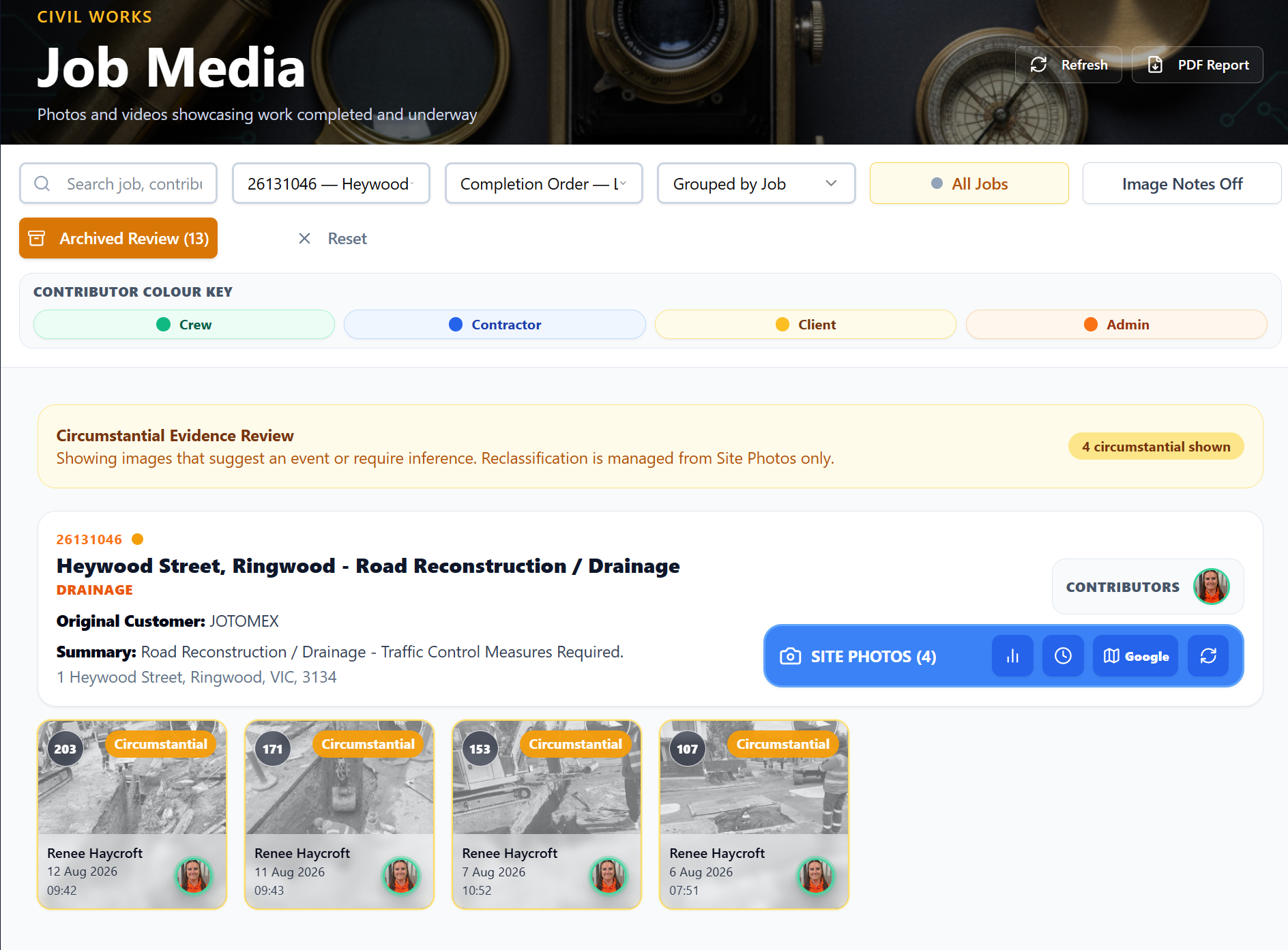Click the job card refresh icon
1288x950 pixels.
pyautogui.click(x=1208, y=656)
